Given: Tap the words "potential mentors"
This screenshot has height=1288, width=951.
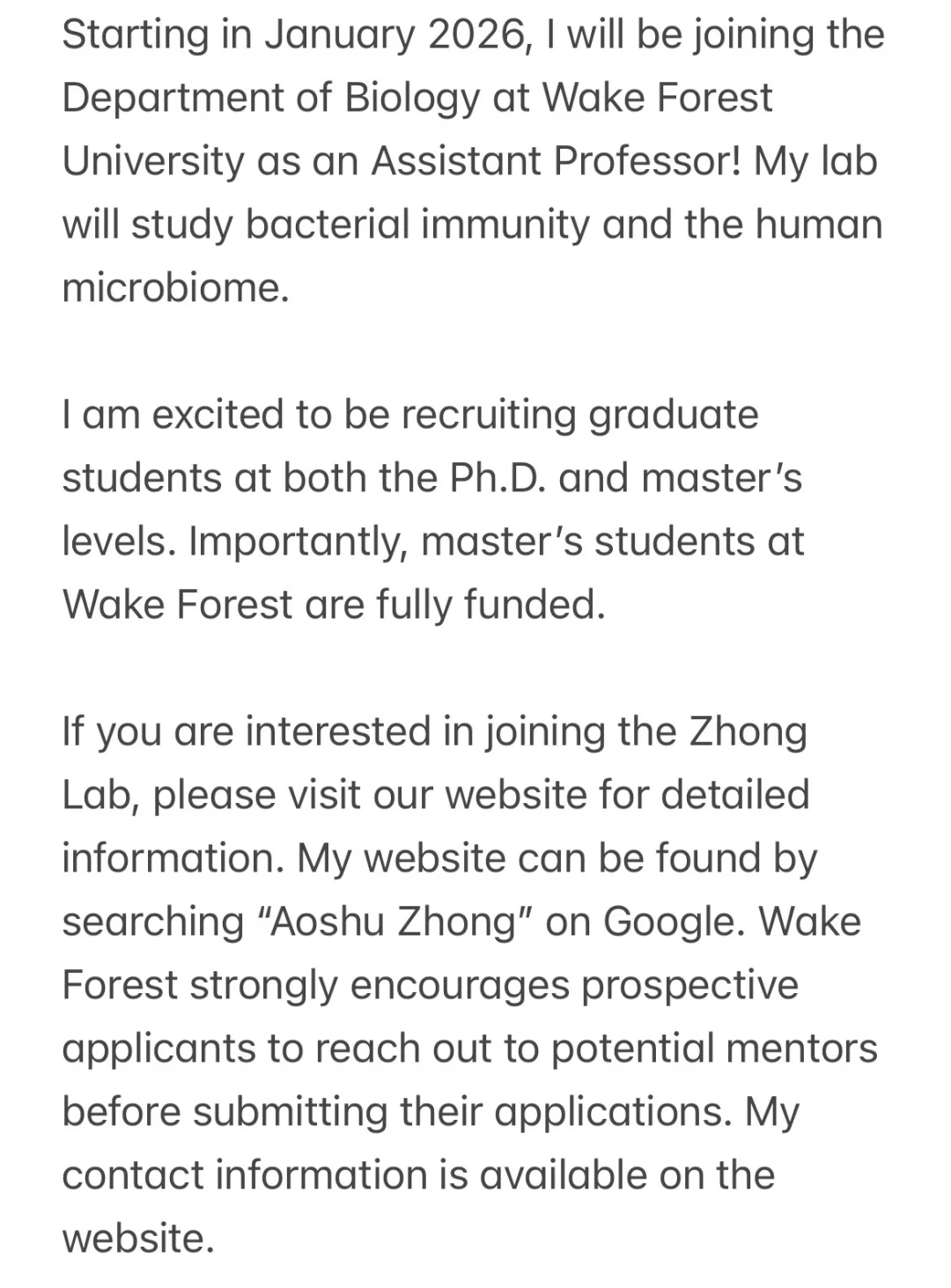Looking at the screenshot, I should coord(714,1049).
